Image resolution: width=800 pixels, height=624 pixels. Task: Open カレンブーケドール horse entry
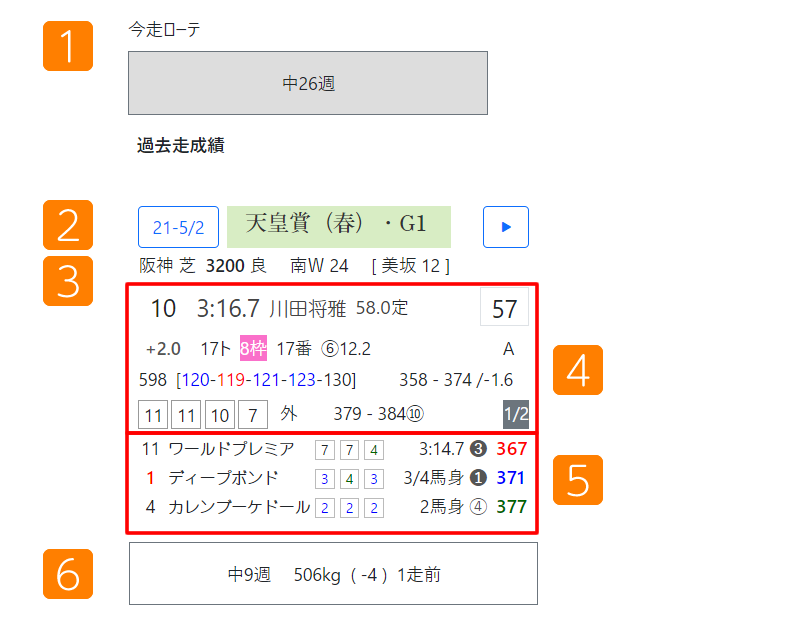[239, 507]
